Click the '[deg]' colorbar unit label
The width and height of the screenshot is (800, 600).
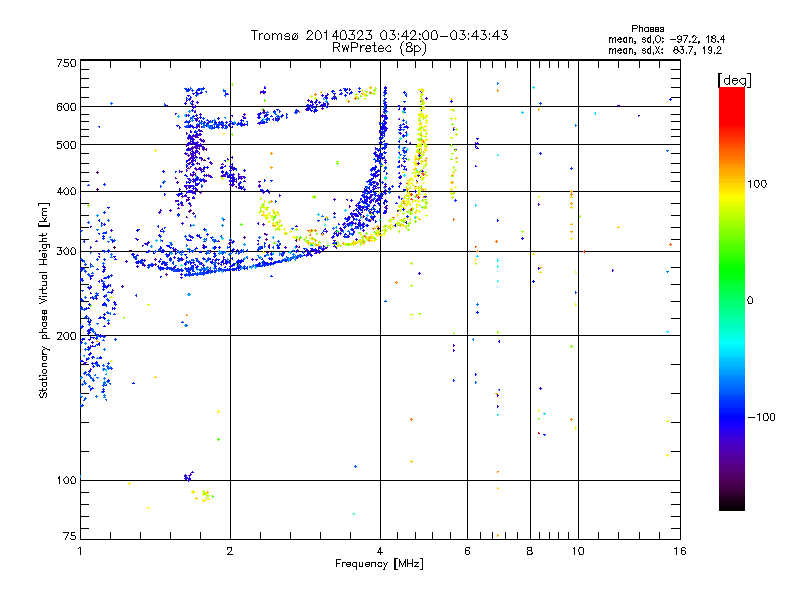(x=734, y=80)
